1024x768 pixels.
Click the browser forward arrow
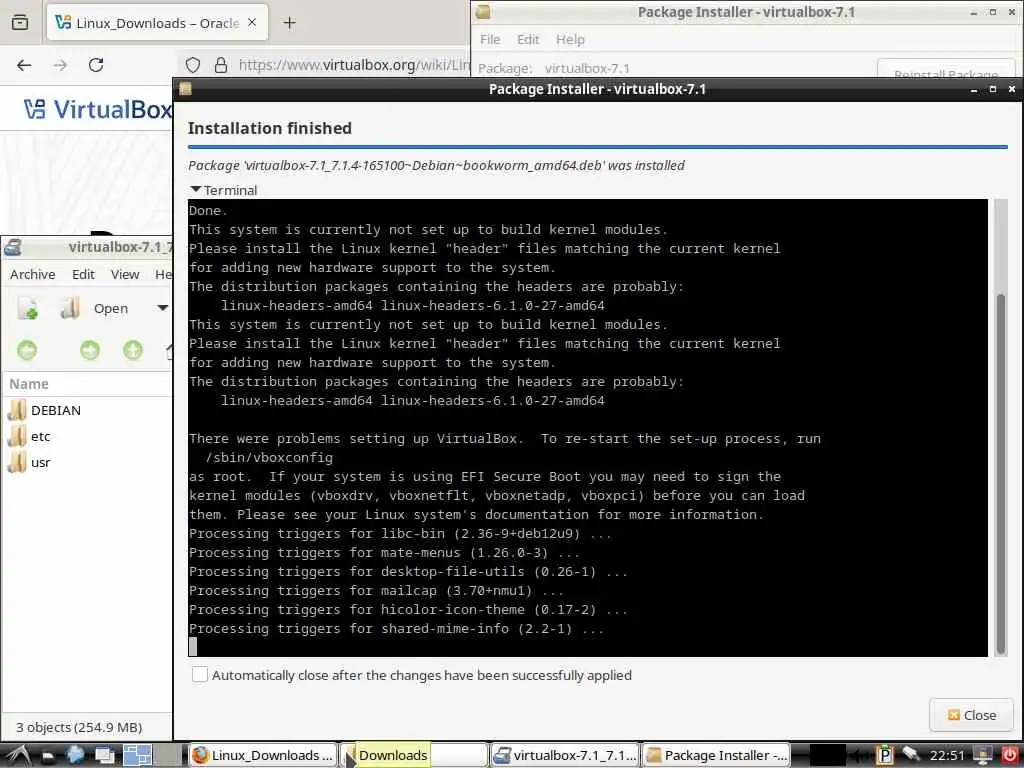60,65
